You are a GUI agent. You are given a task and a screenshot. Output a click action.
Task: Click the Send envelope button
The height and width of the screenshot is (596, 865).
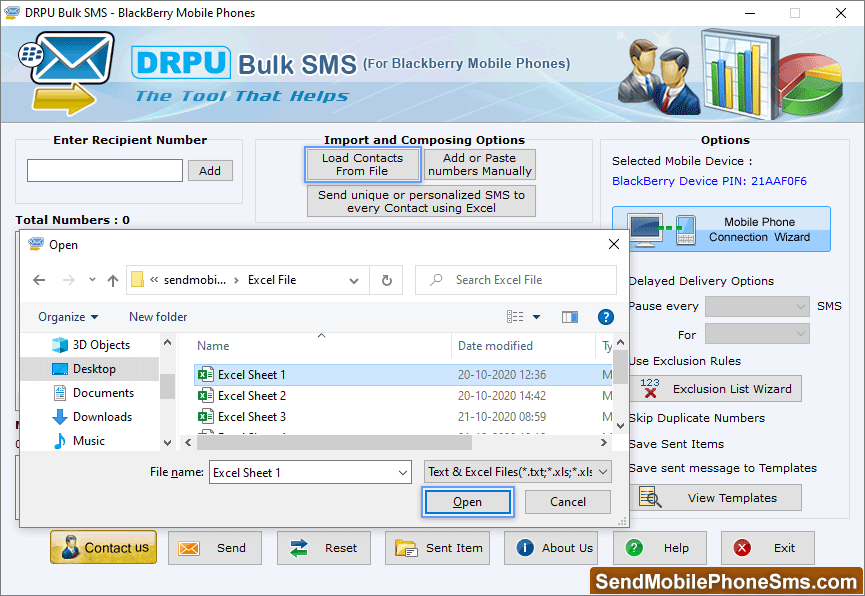coord(215,548)
